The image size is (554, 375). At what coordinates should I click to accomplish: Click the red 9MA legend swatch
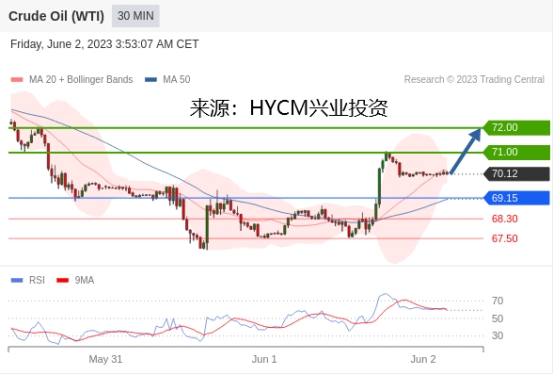tap(63, 281)
